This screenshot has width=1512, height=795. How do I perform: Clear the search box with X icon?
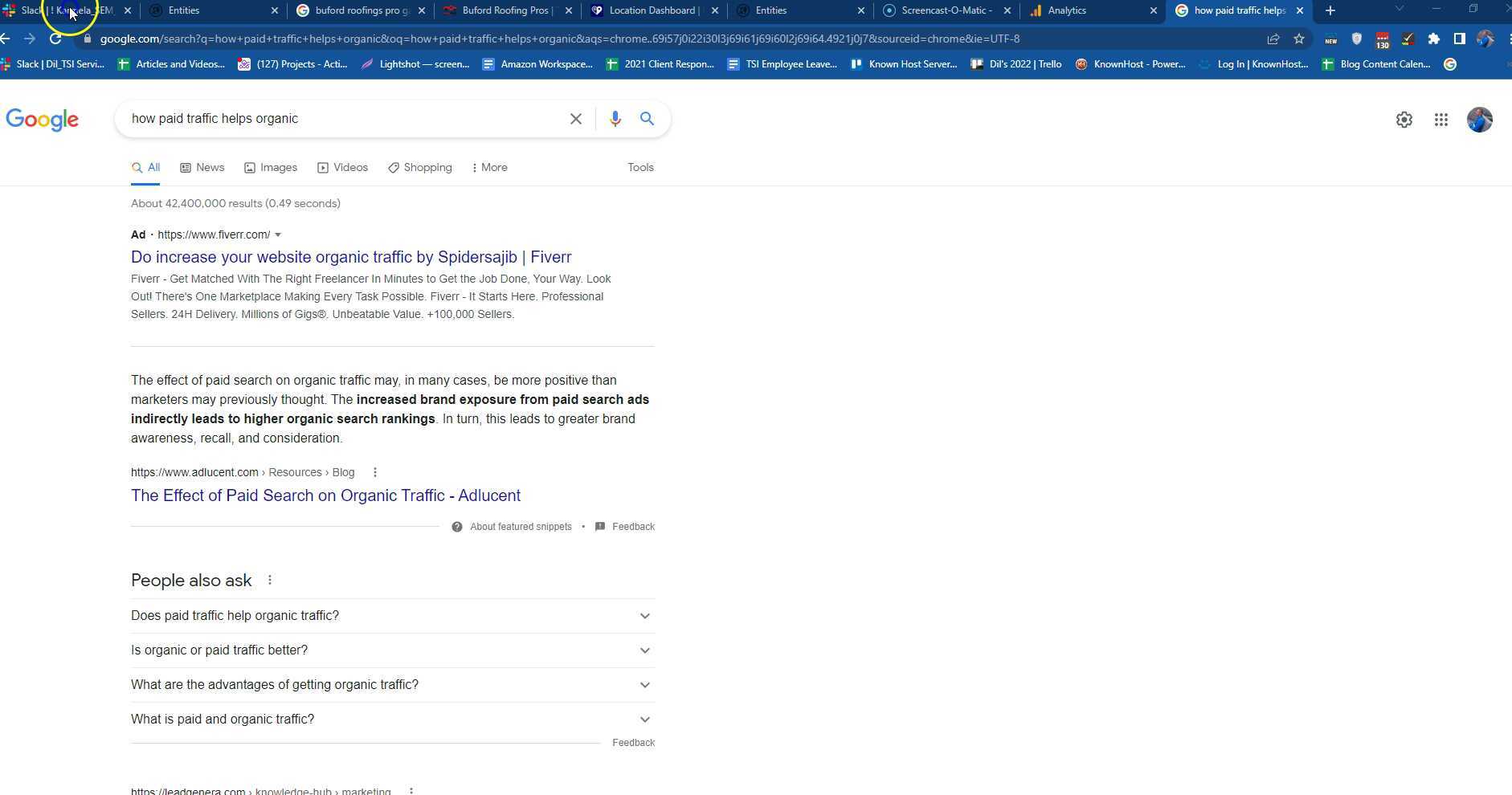tap(575, 119)
